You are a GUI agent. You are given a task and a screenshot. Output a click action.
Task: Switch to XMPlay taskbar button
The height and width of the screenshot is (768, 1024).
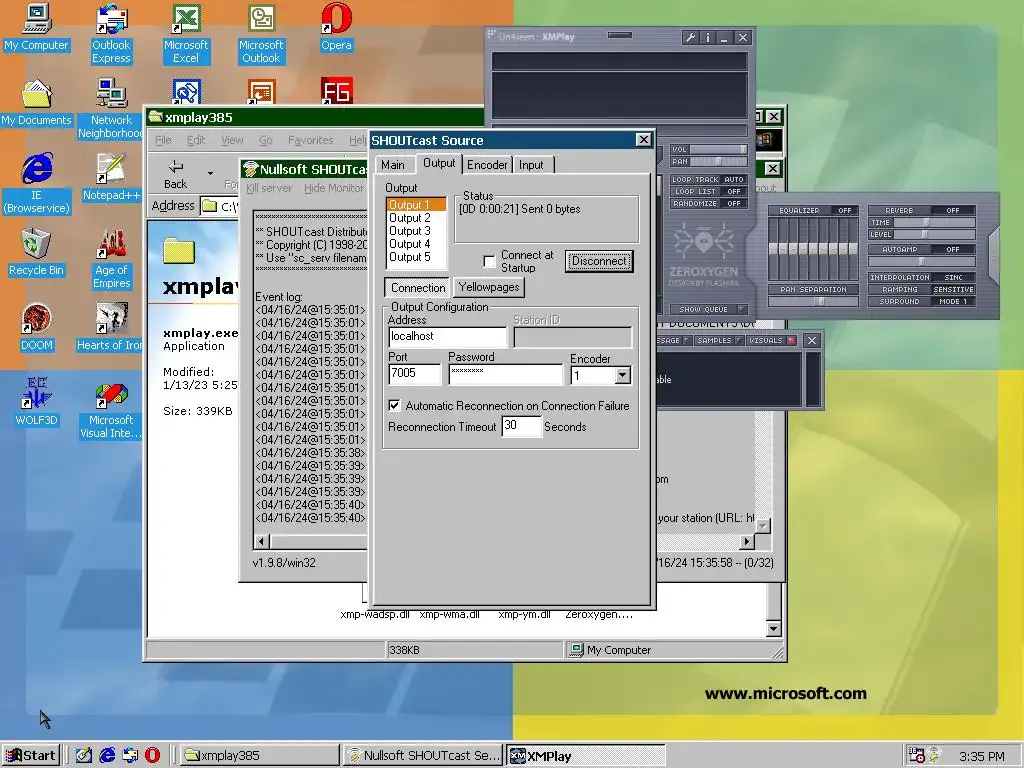point(586,756)
